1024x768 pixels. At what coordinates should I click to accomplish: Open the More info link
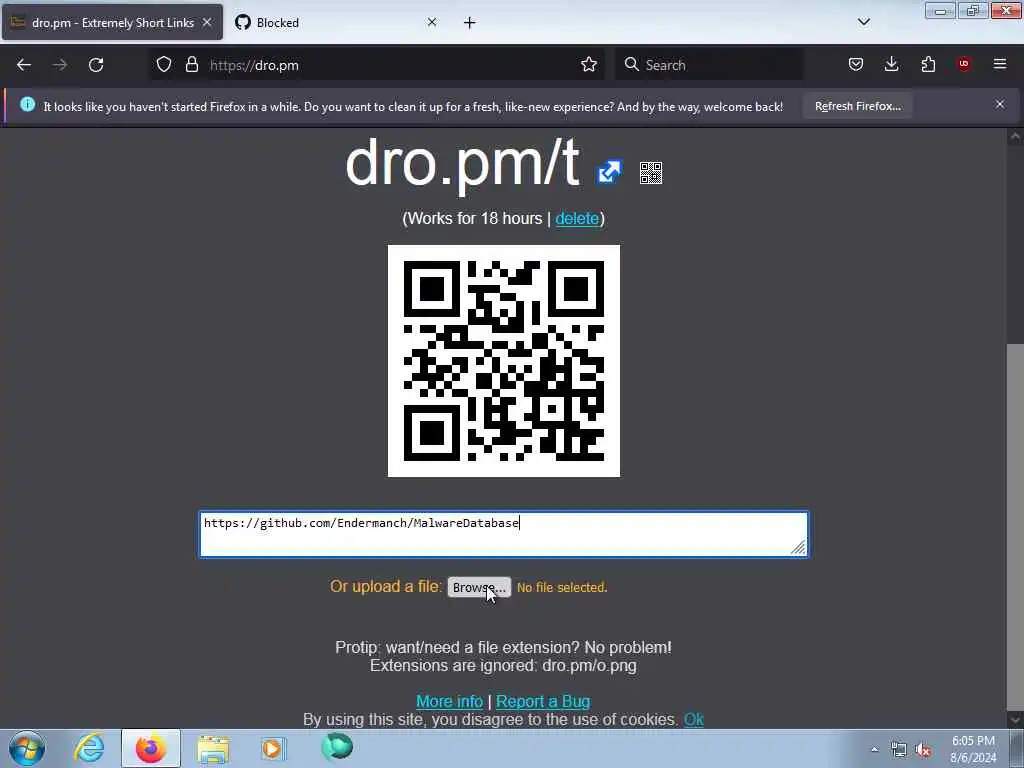(x=449, y=701)
